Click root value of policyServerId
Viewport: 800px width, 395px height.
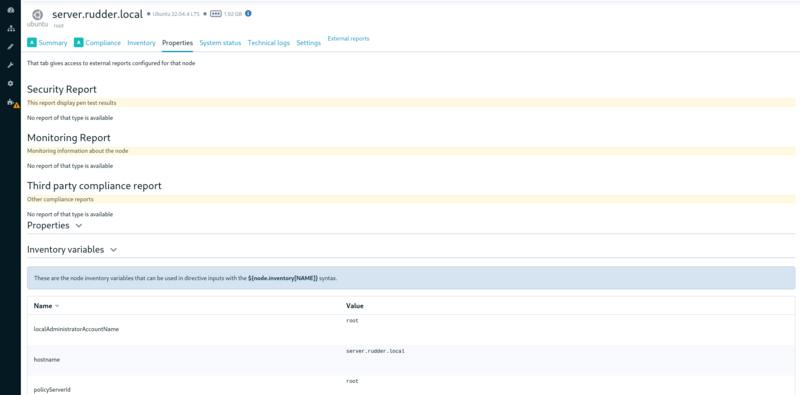click(x=352, y=381)
